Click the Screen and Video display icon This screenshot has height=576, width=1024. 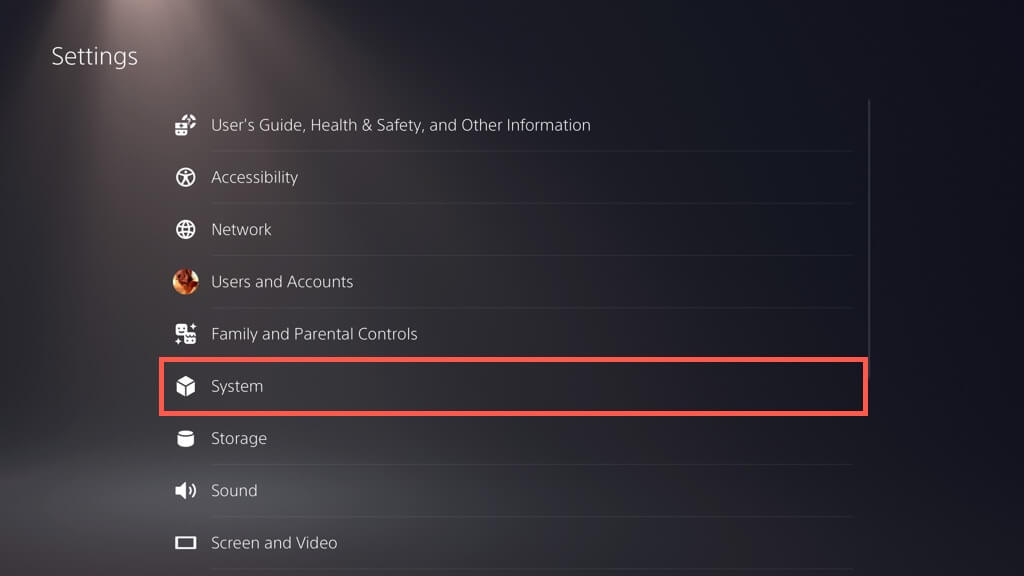[x=186, y=543]
